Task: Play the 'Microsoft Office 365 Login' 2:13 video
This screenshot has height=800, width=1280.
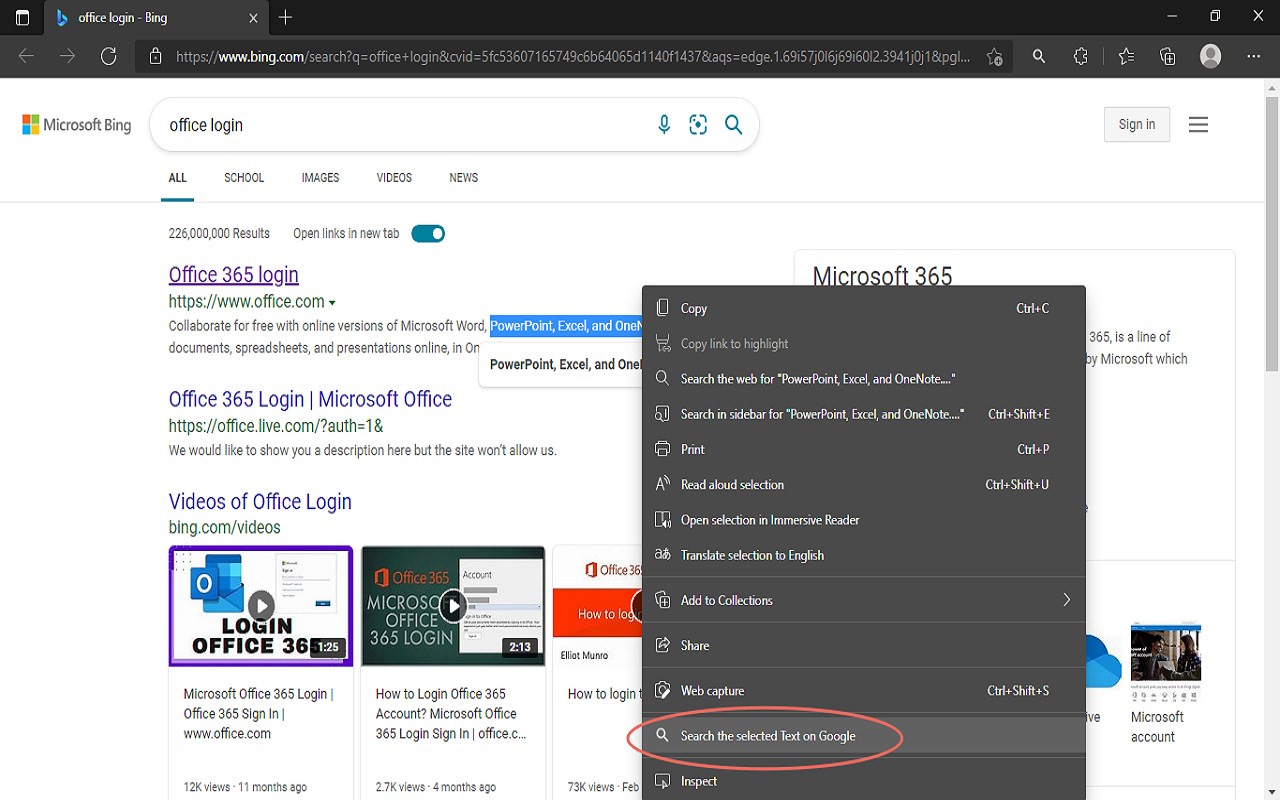Action: [x=453, y=605]
